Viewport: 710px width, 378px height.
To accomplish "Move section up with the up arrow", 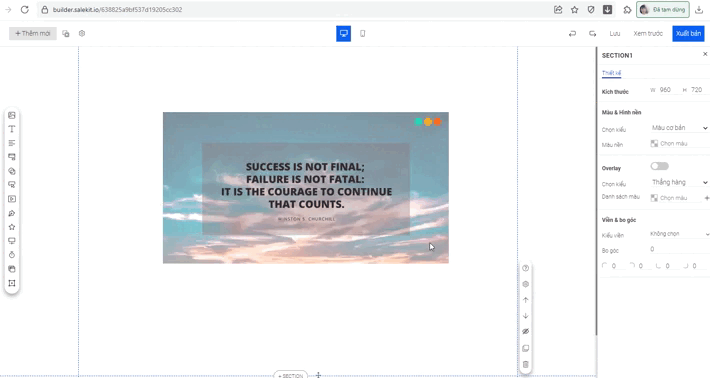I will point(525,300).
